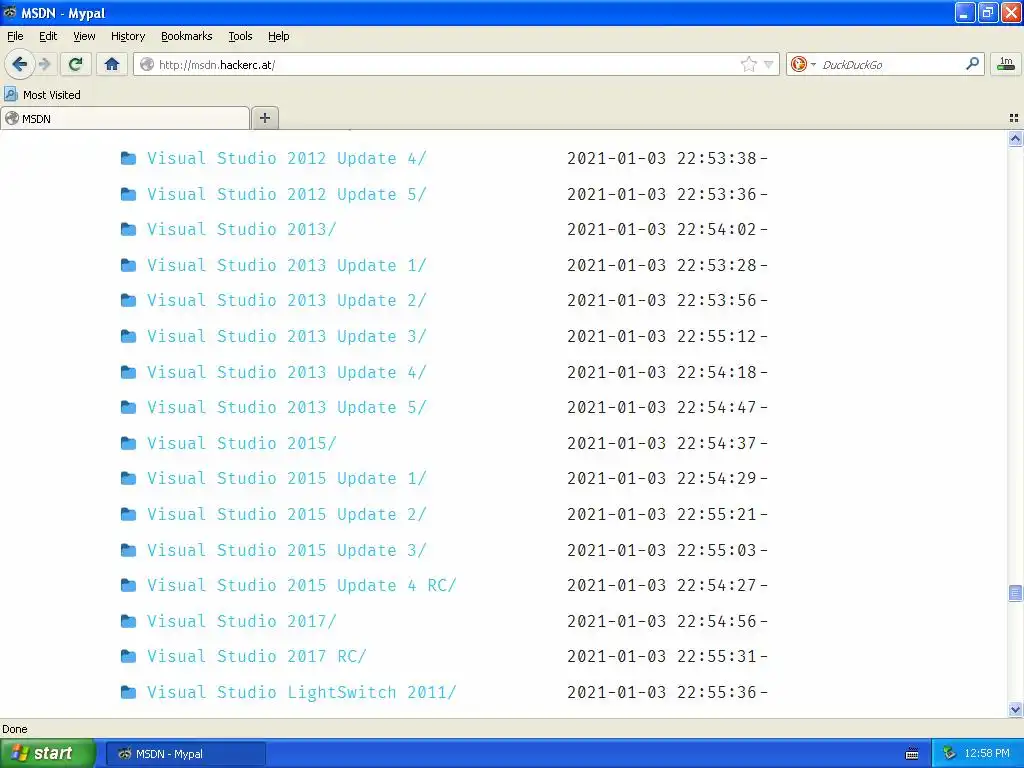Image resolution: width=1024 pixels, height=768 pixels.
Task: Open Visual Studio 2015 Update 1 link
Action: coord(287,479)
